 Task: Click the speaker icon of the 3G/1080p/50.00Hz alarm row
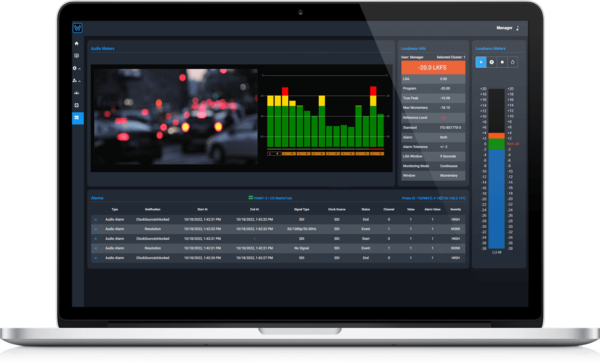tap(95, 229)
